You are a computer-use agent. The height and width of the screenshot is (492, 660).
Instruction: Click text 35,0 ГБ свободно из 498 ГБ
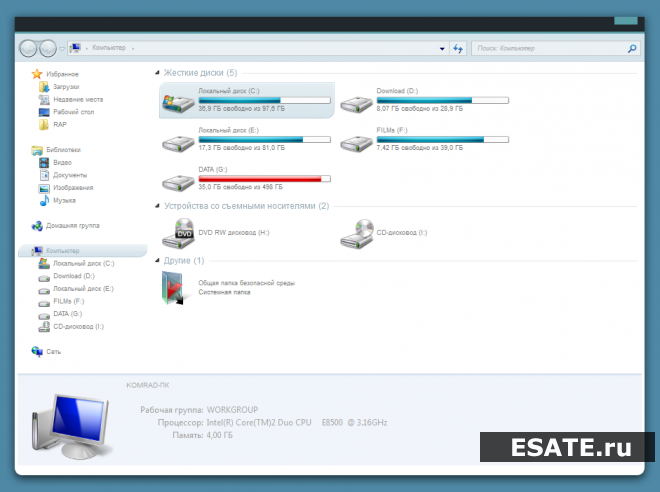(241, 187)
